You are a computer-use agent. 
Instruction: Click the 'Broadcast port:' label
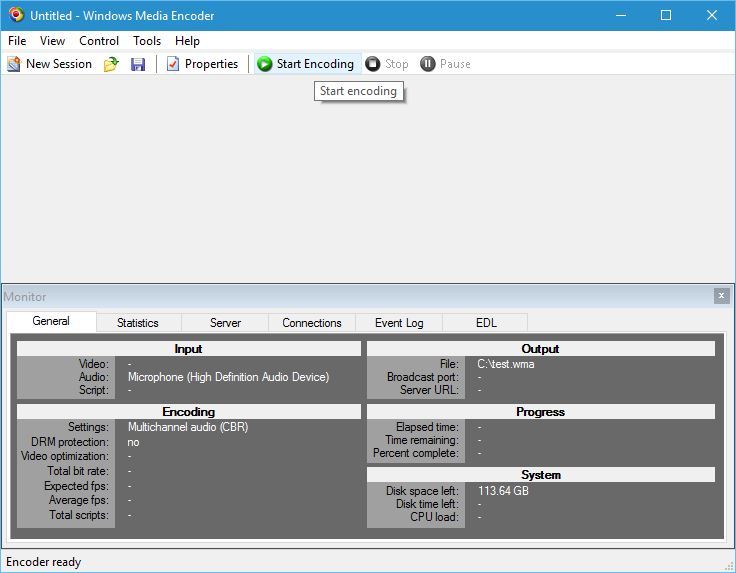423,377
